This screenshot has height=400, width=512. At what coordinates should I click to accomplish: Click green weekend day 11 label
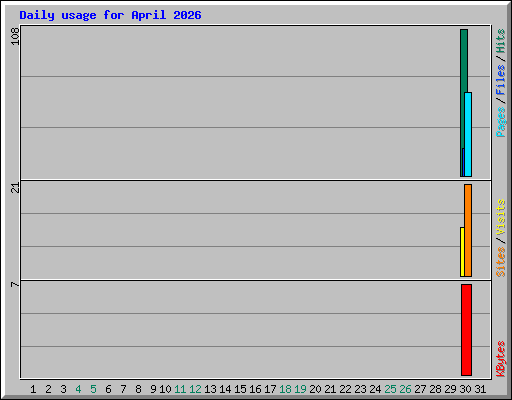pos(180,389)
